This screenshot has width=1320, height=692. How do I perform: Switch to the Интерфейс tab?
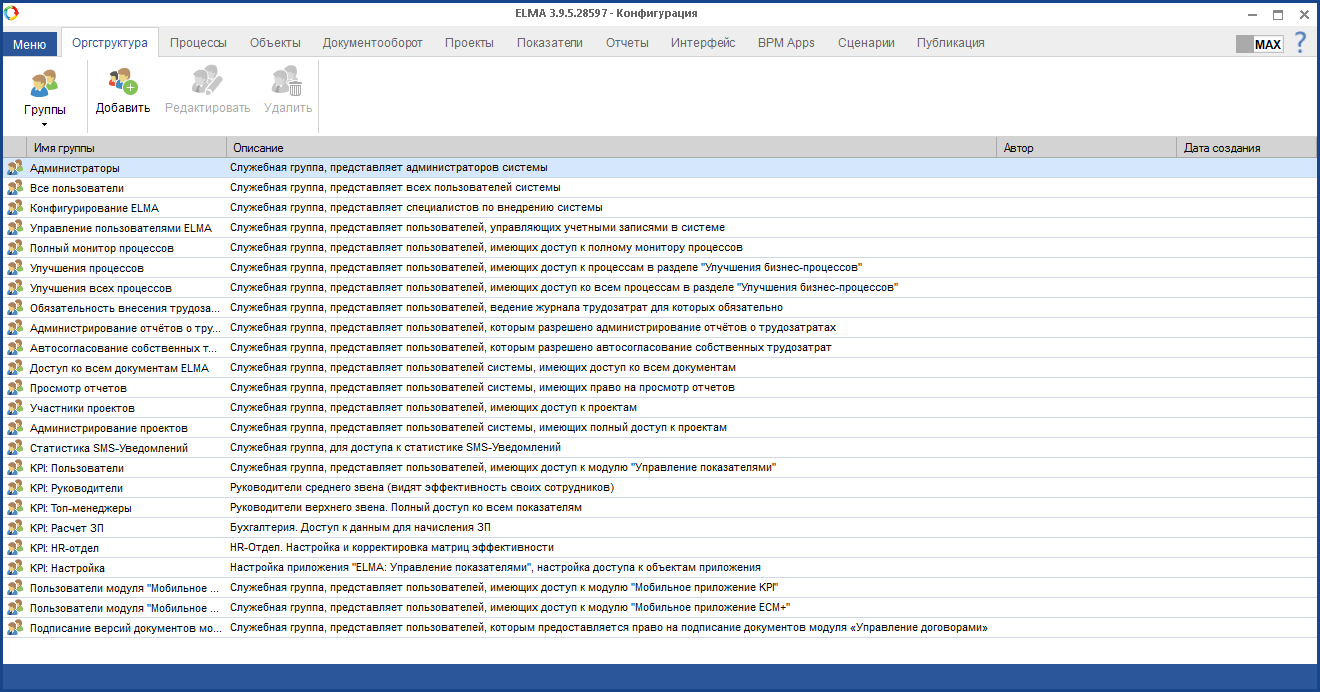(703, 43)
